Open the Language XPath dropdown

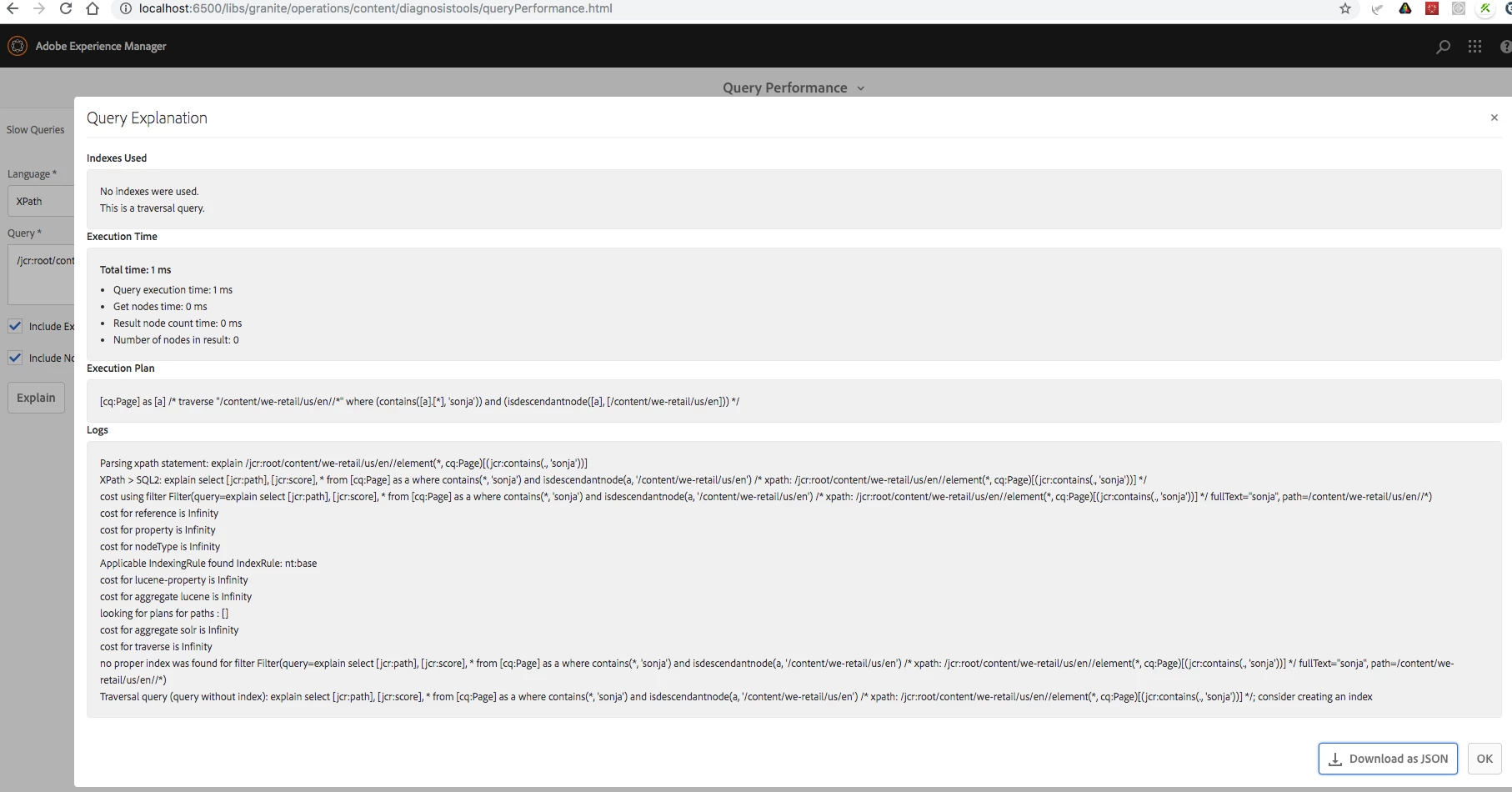coord(40,201)
